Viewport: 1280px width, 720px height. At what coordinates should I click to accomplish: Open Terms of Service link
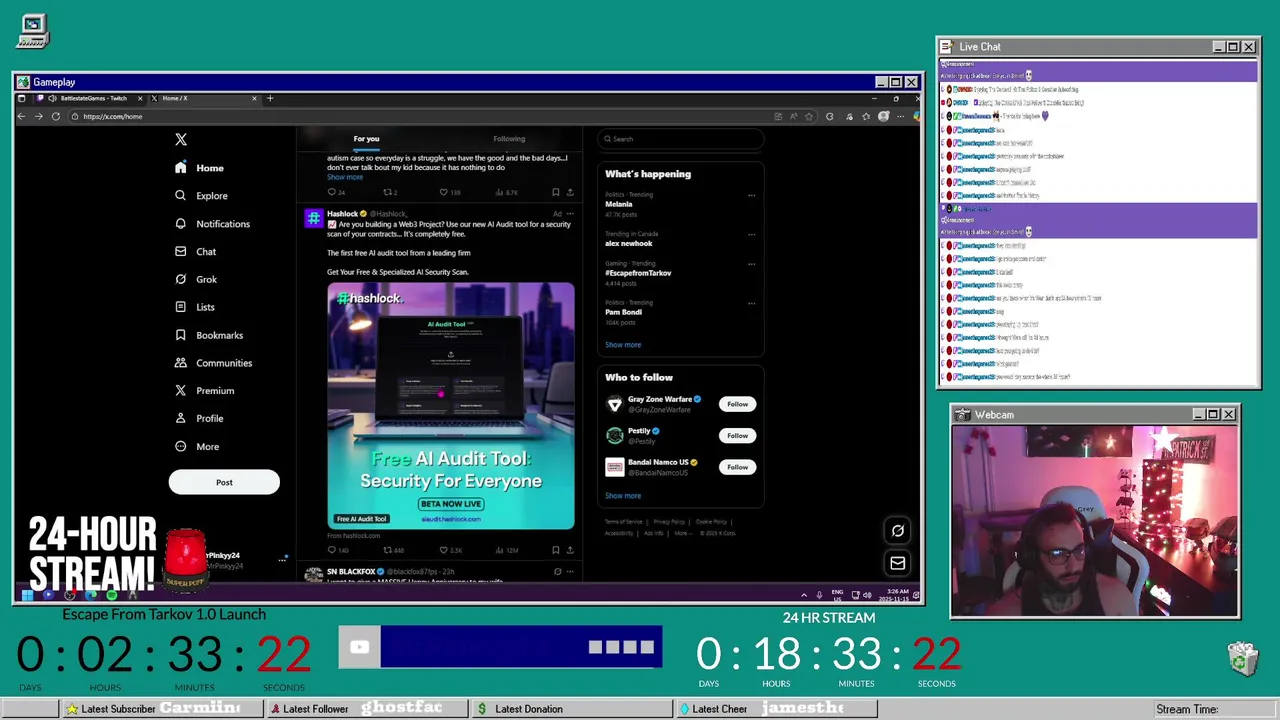click(624, 522)
